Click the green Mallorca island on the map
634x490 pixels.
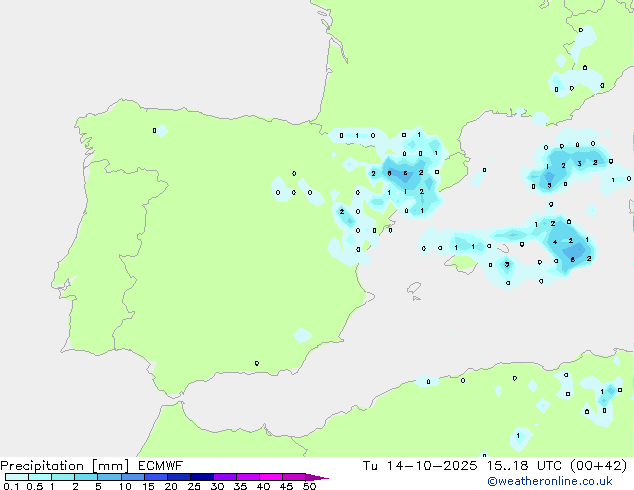click(x=462, y=262)
